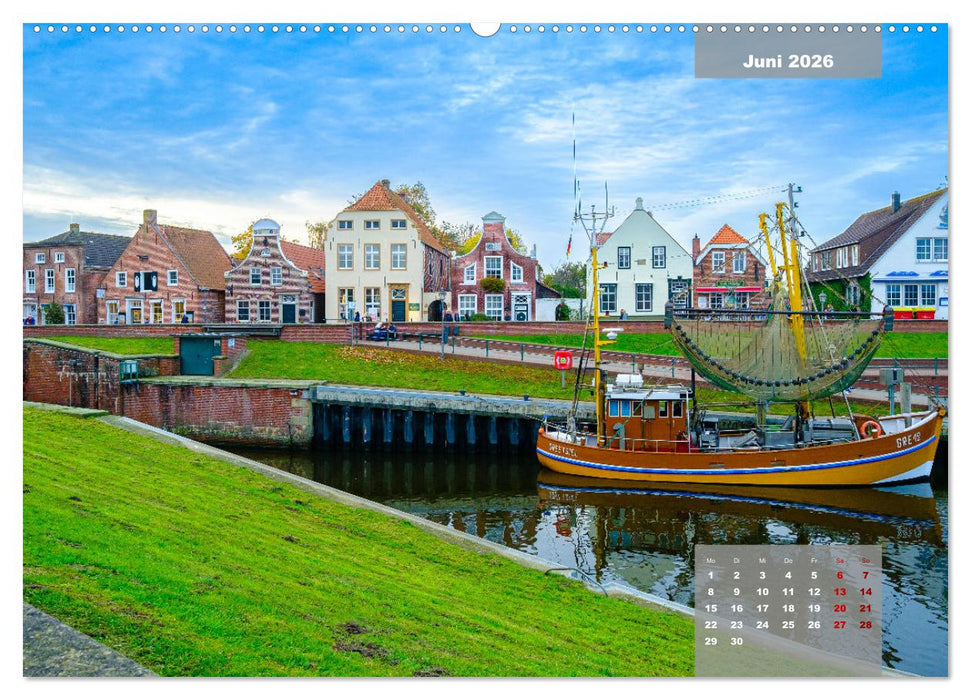The width and height of the screenshot is (971, 700).
Task: Select the red weekend date 27
Action: [840, 625]
